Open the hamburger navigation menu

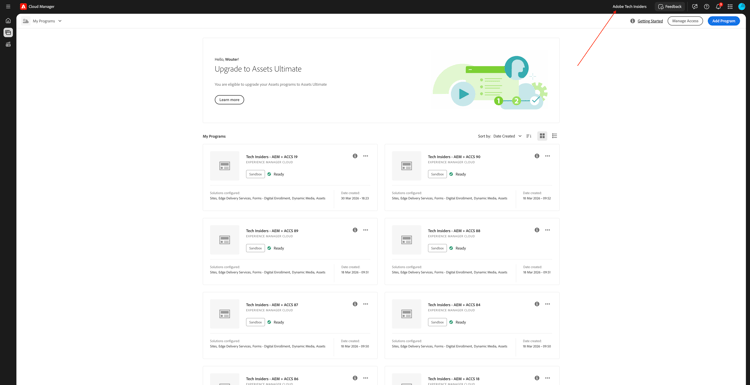(x=8, y=7)
